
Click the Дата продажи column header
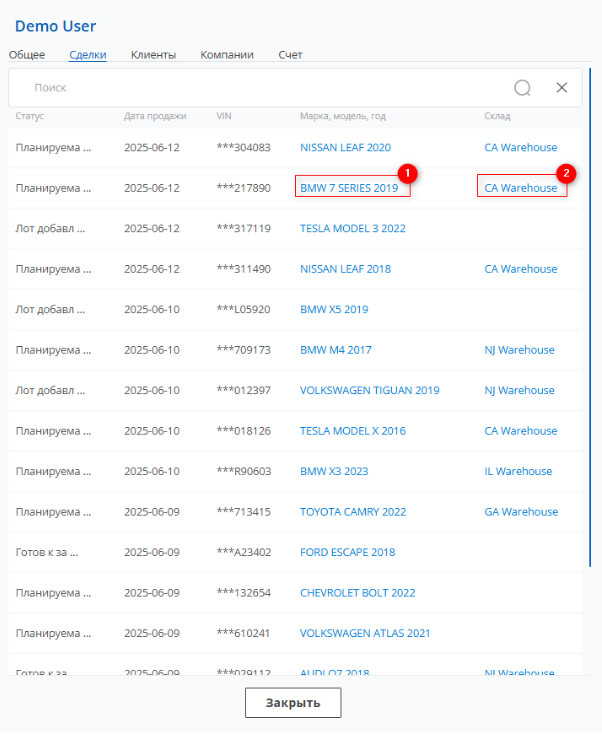[x=155, y=116]
